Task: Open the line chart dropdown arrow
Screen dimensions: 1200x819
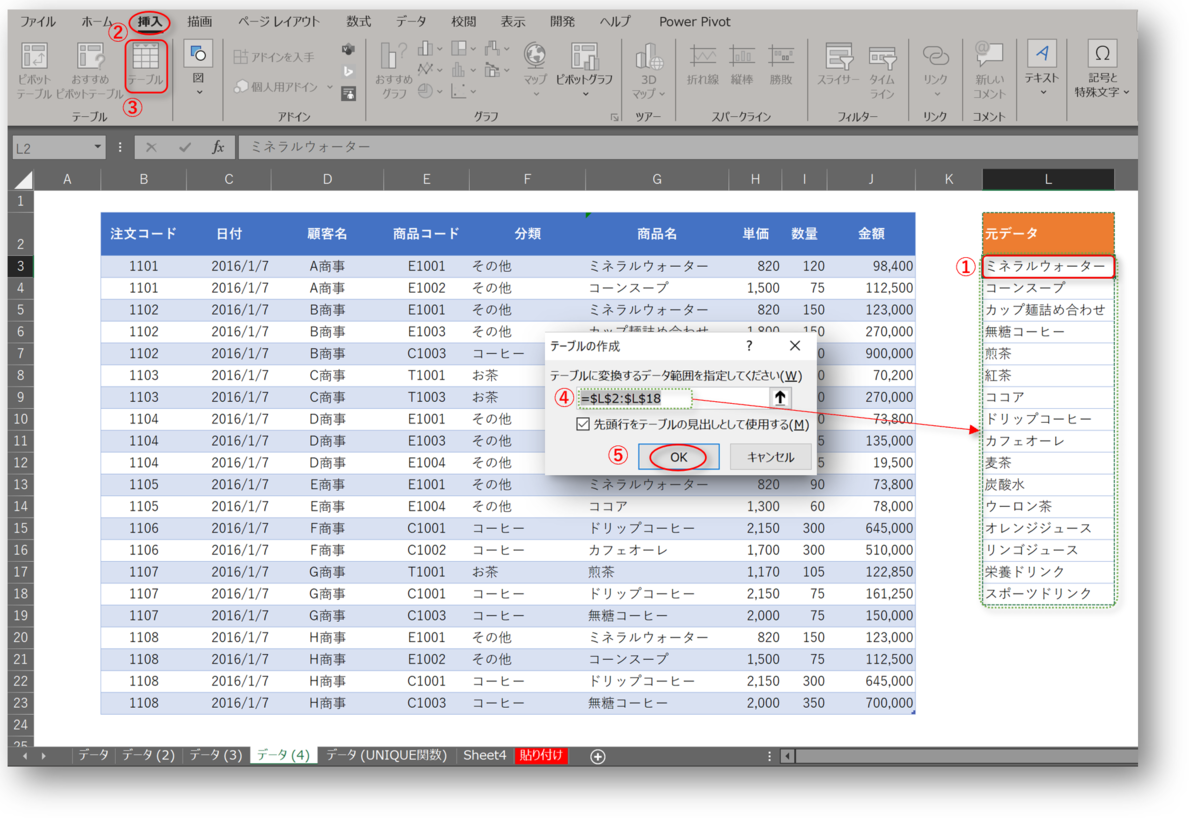Action: point(439,70)
